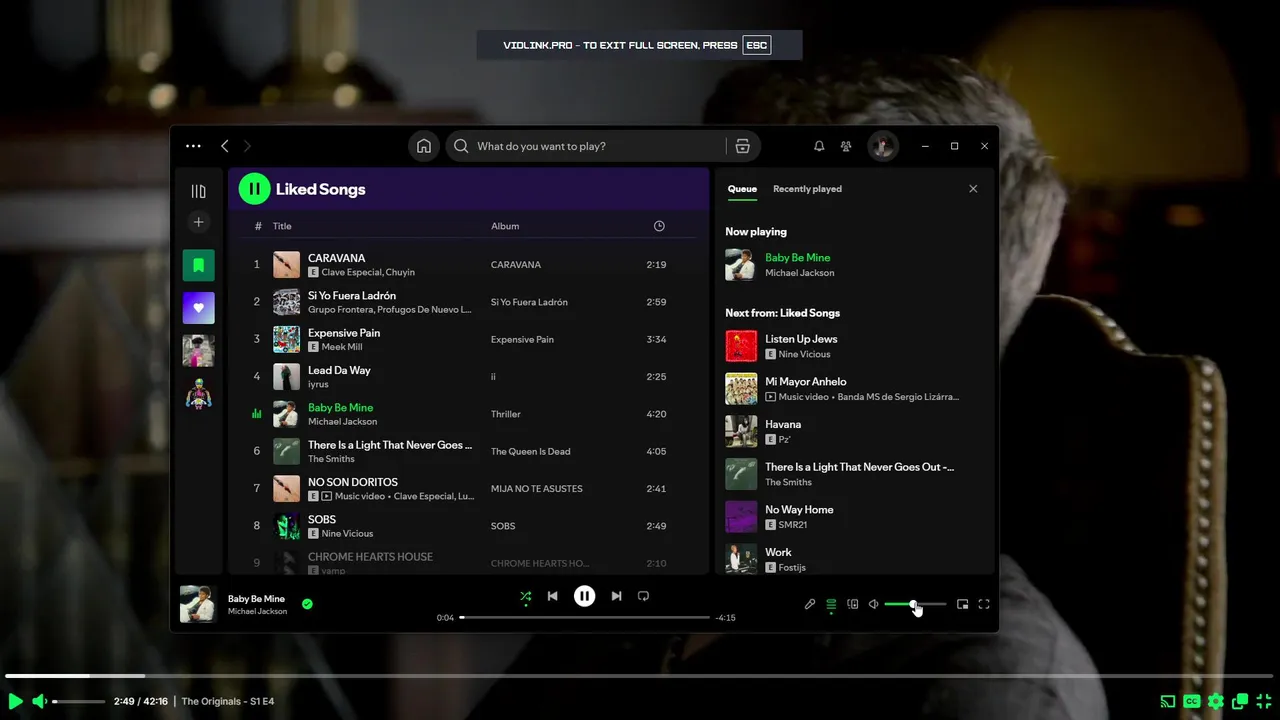Close the Queue panel
Viewport: 1280px width, 720px height.
click(973, 189)
